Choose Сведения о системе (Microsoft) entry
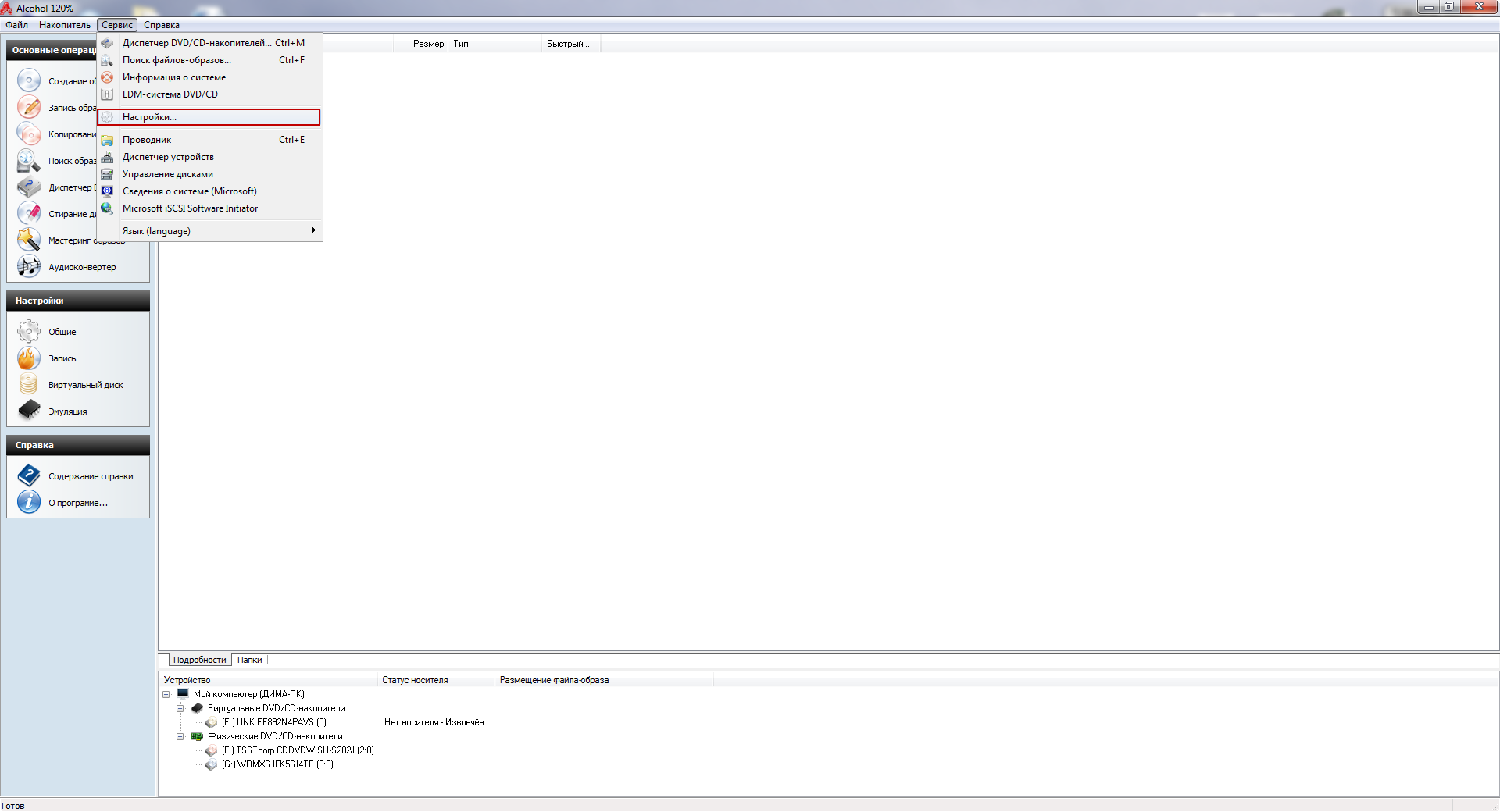The height and width of the screenshot is (812, 1500). coord(209,191)
